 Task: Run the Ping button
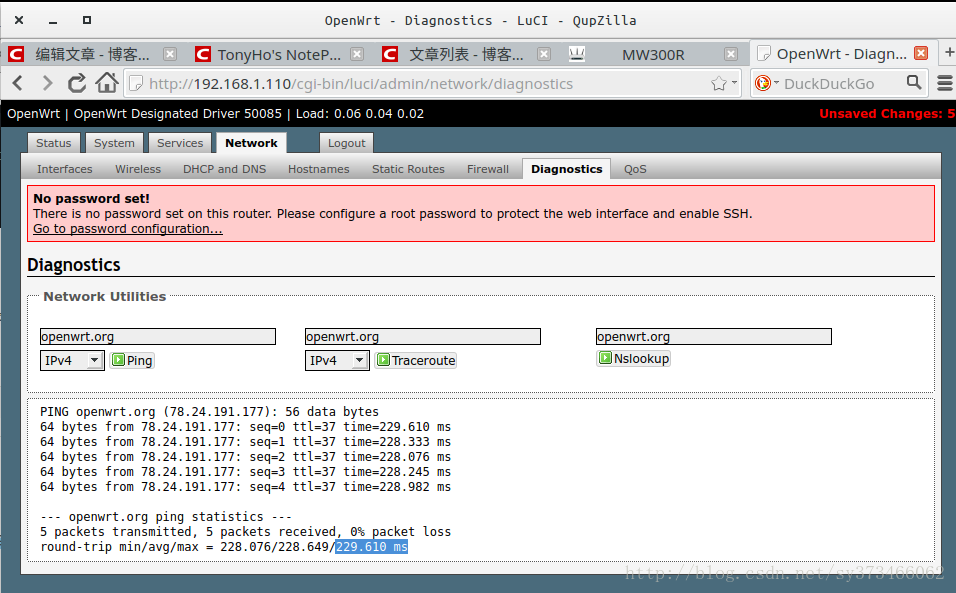click(132, 360)
